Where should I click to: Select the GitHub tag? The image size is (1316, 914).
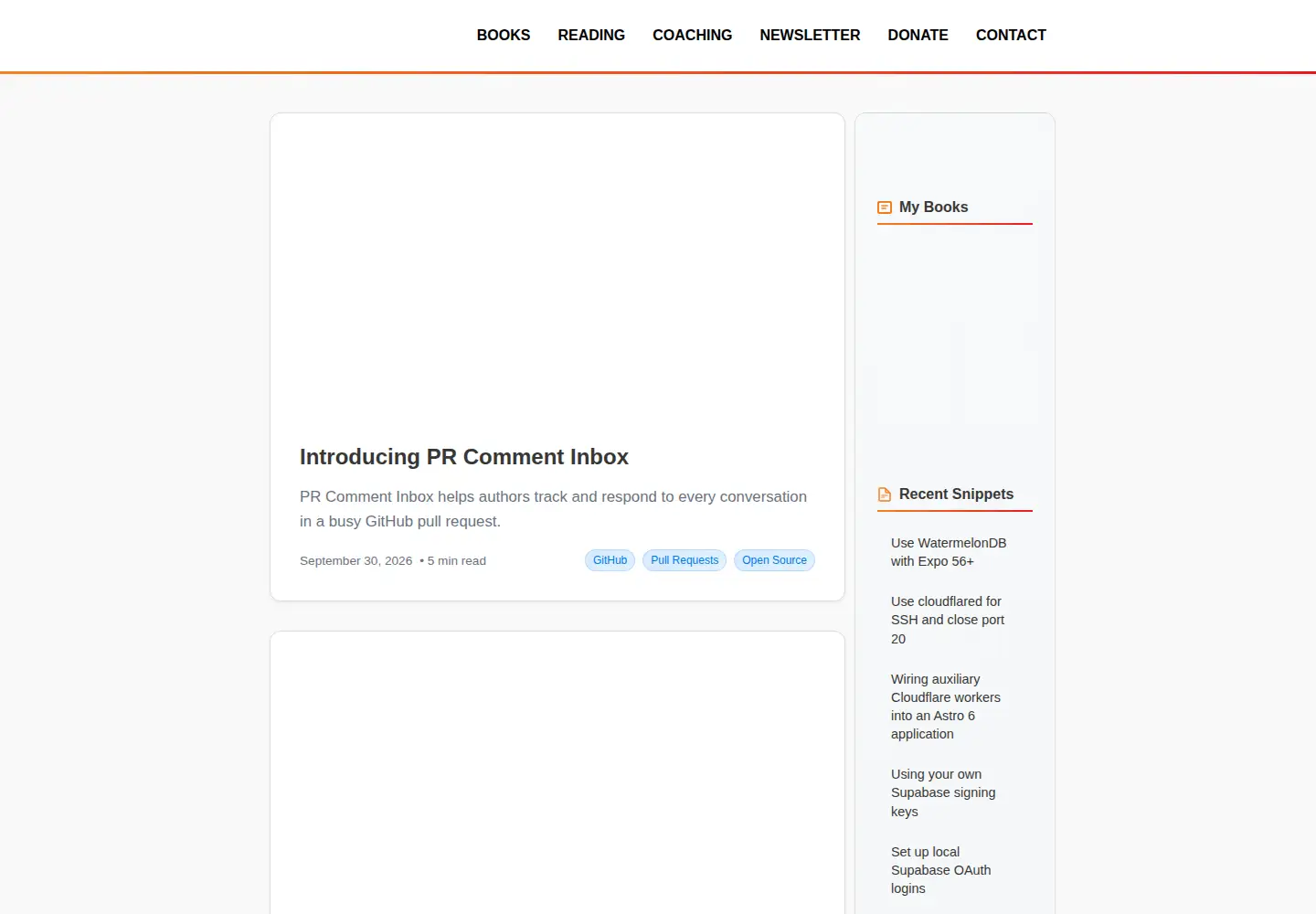(610, 560)
